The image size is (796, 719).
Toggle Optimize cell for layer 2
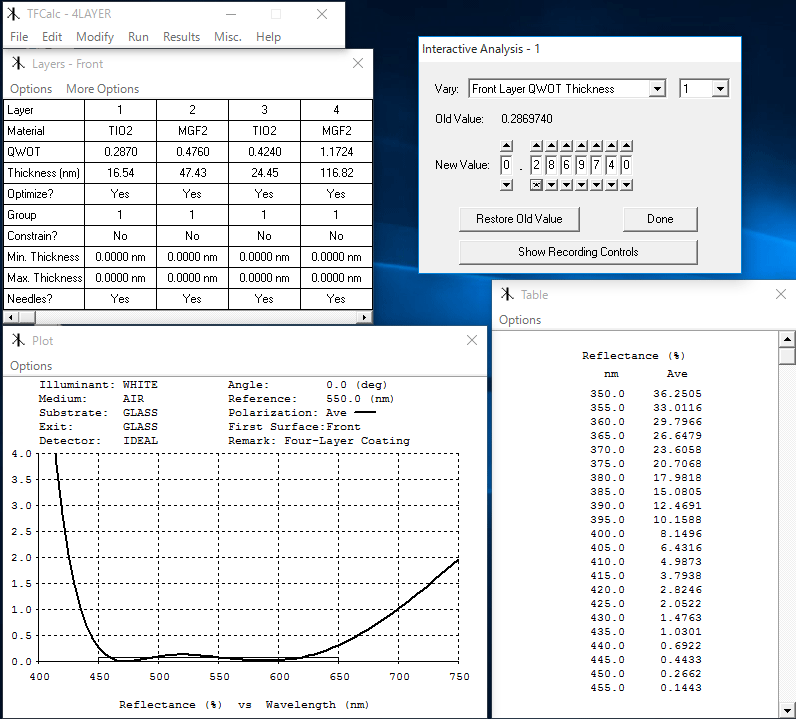pos(192,194)
